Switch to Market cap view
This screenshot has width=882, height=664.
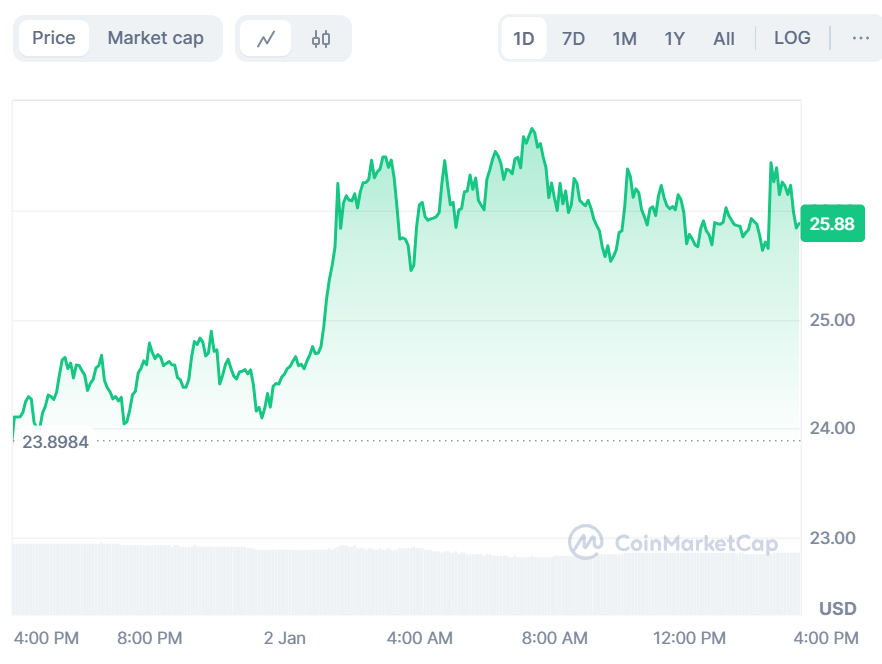click(156, 37)
